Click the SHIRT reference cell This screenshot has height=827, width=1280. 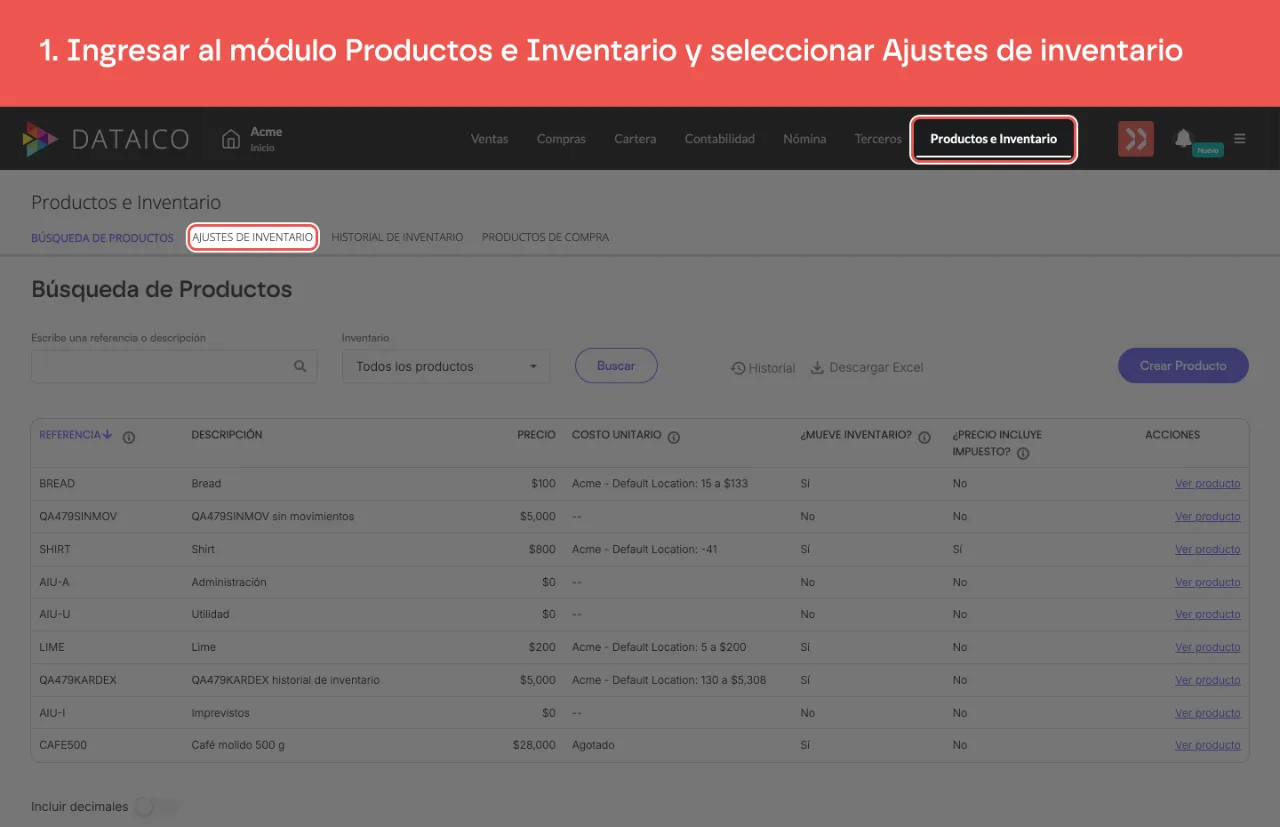pos(55,549)
